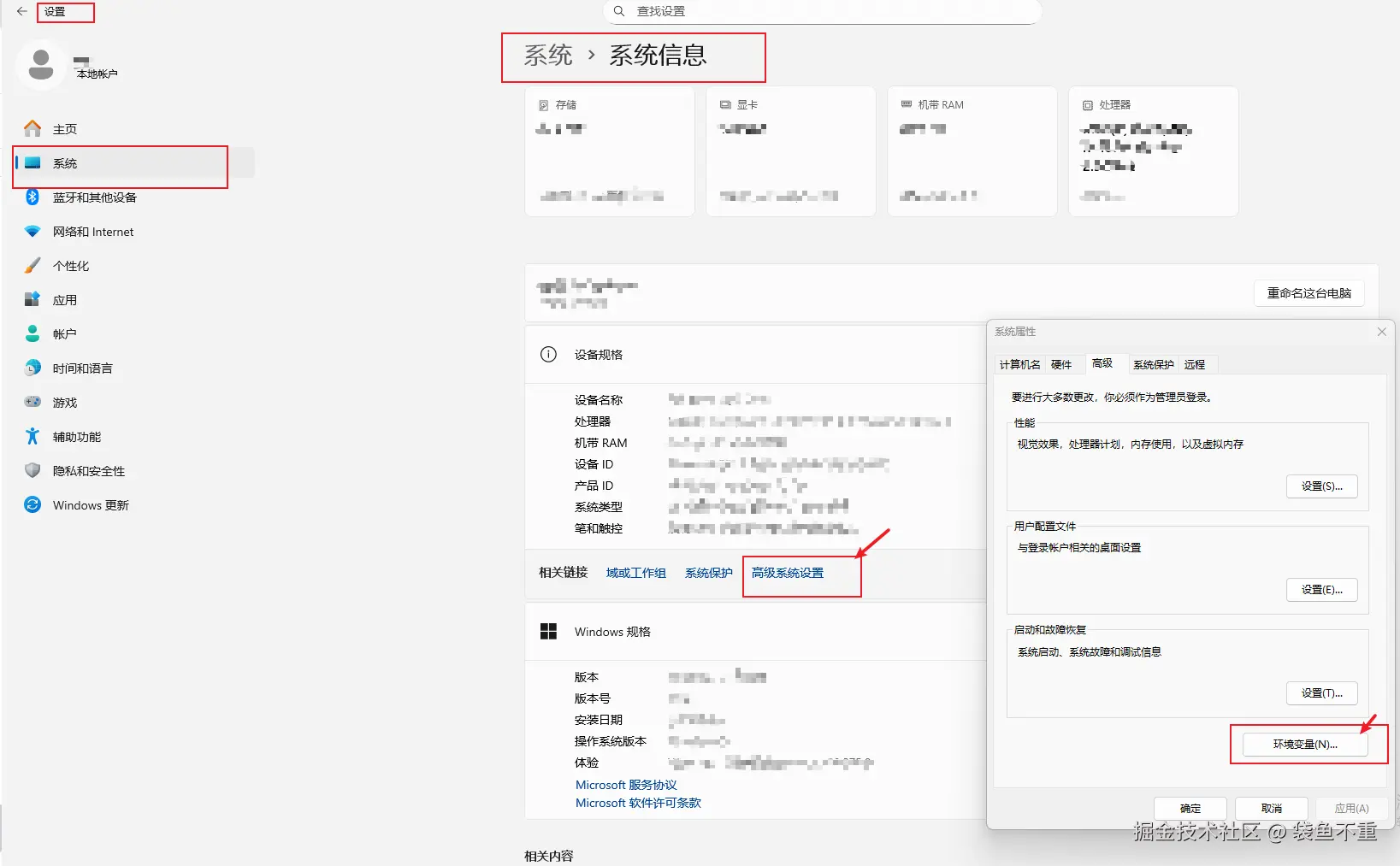Open startup and recovery 设置(T)... button
Screen dimensions: 1400x866
1322,693
